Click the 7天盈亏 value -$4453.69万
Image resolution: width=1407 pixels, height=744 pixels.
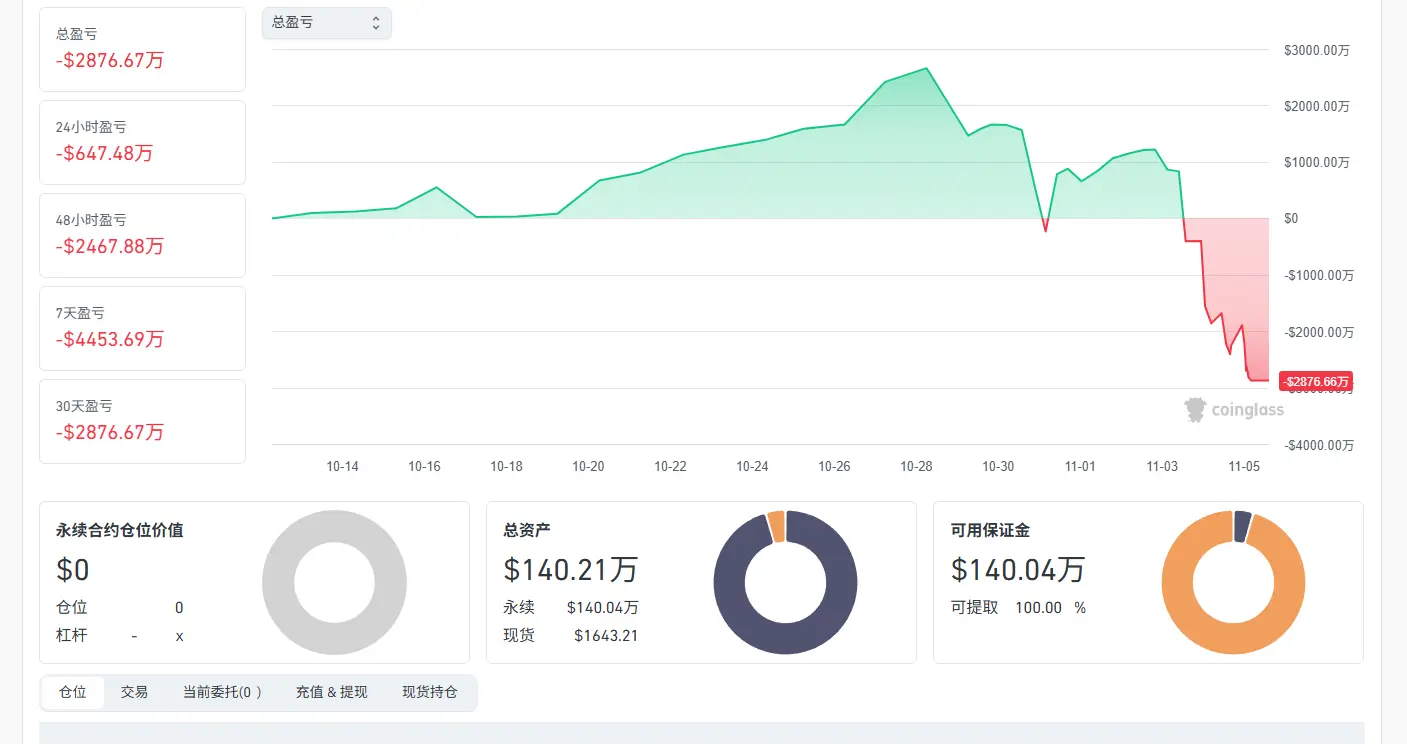point(110,339)
